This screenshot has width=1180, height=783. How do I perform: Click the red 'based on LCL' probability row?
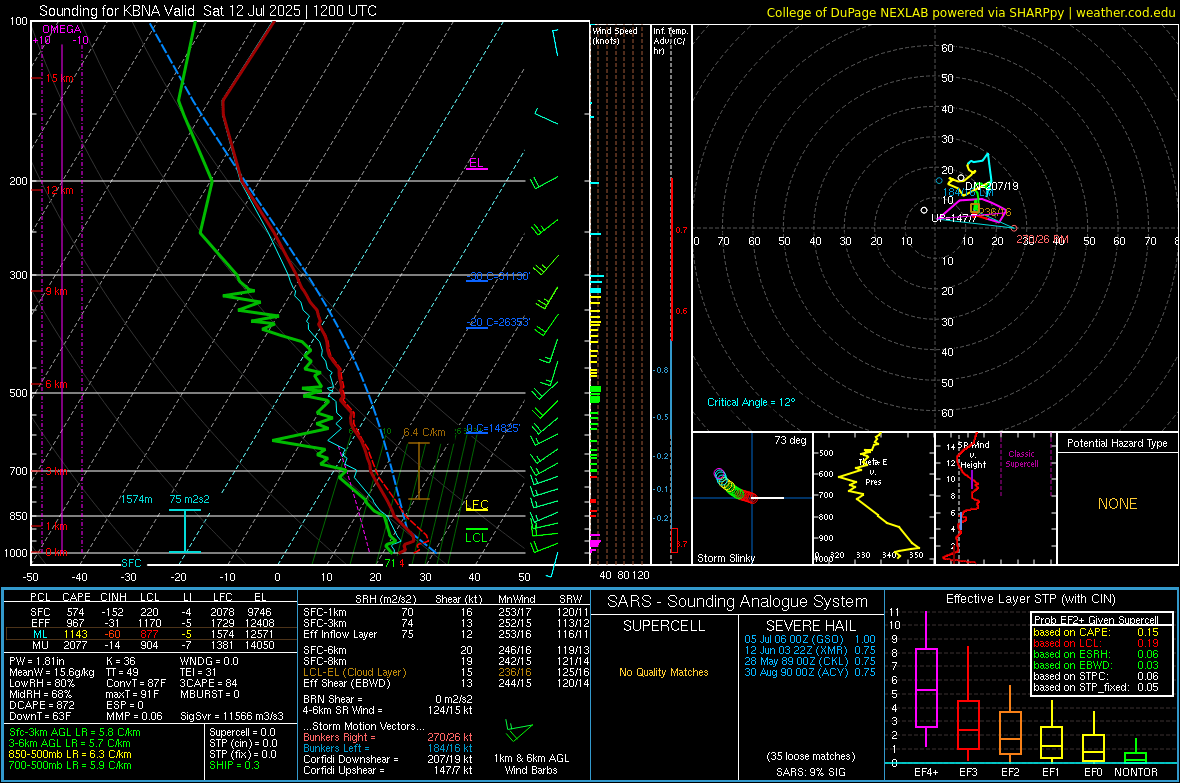click(x=1096, y=643)
